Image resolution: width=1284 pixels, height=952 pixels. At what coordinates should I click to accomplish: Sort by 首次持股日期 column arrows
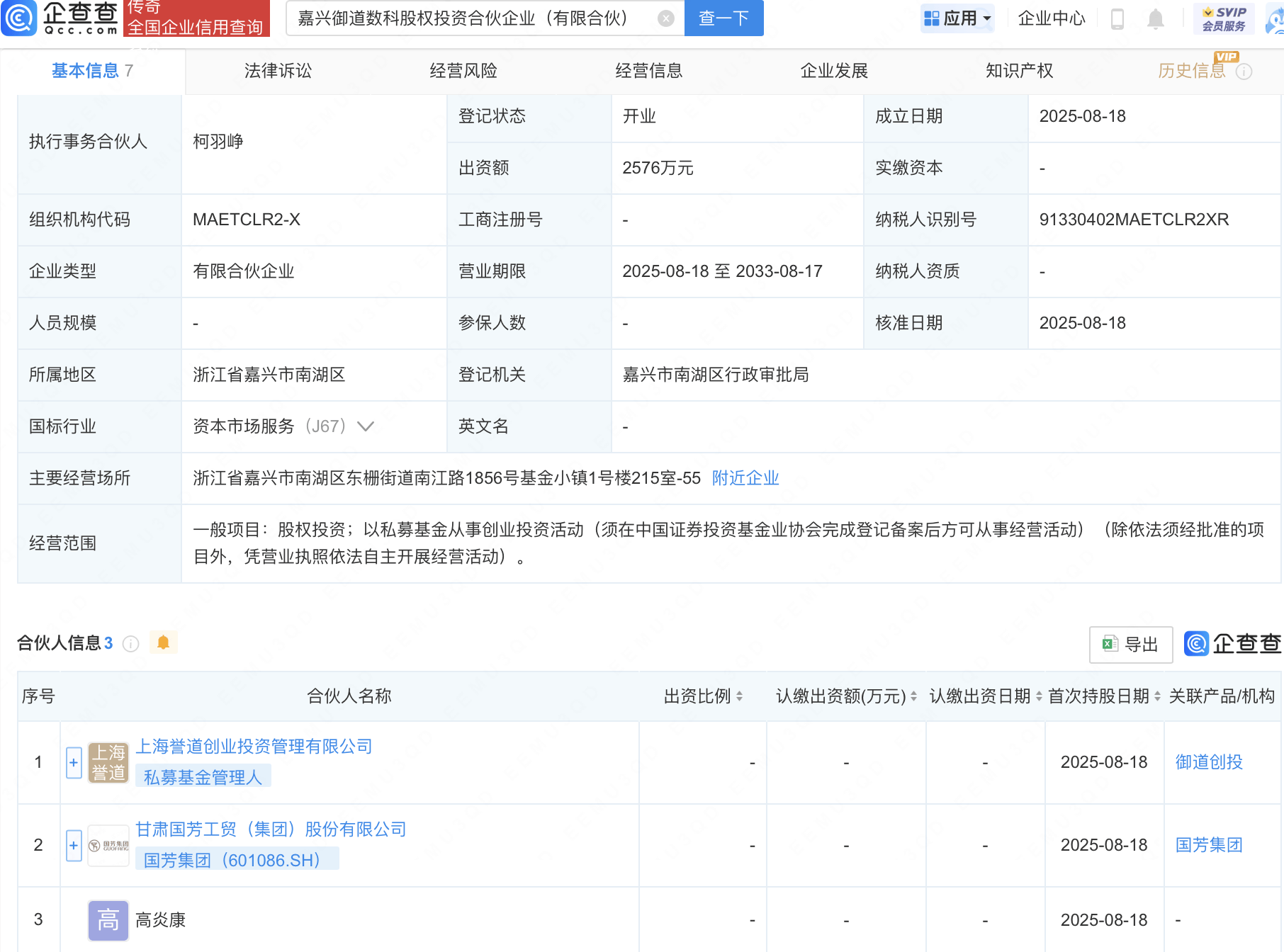click(x=1157, y=696)
